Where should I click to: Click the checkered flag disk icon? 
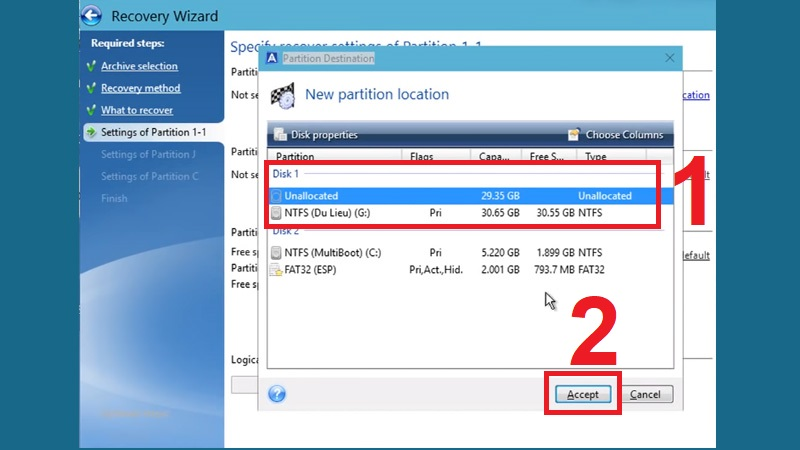point(283,95)
